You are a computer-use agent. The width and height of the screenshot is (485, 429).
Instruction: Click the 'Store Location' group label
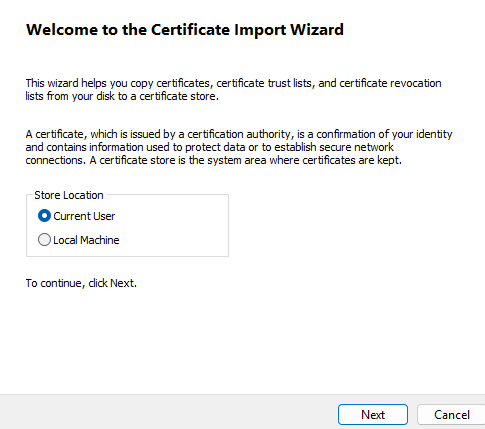(69, 195)
